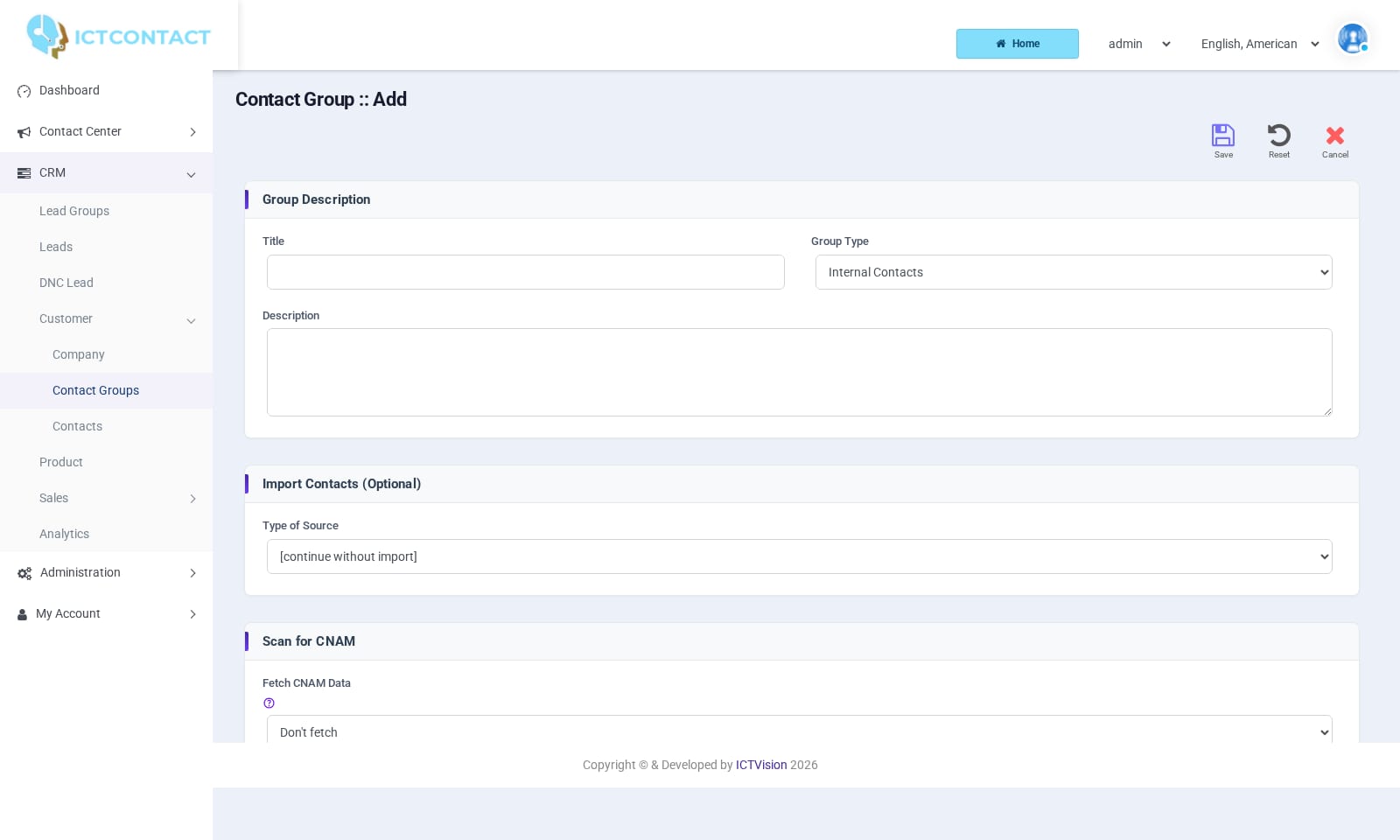The image size is (1400, 840).
Task: Click the Administration gears icon
Action: (x=24, y=573)
